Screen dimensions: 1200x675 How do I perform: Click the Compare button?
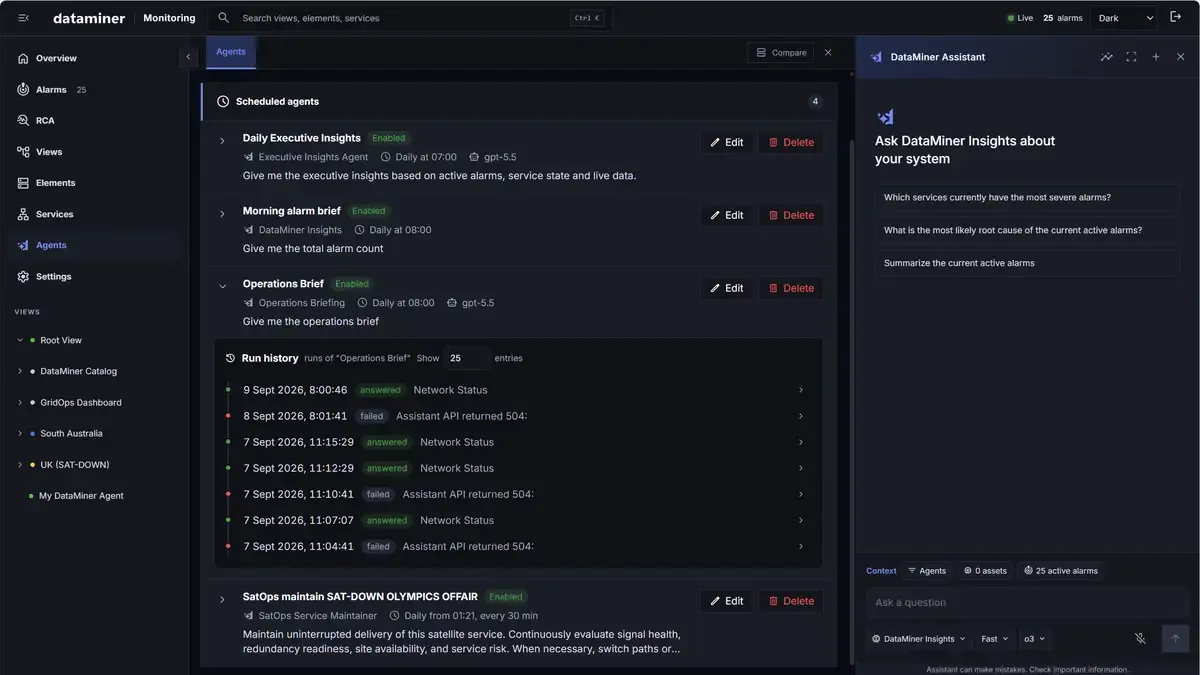coord(781,52)
